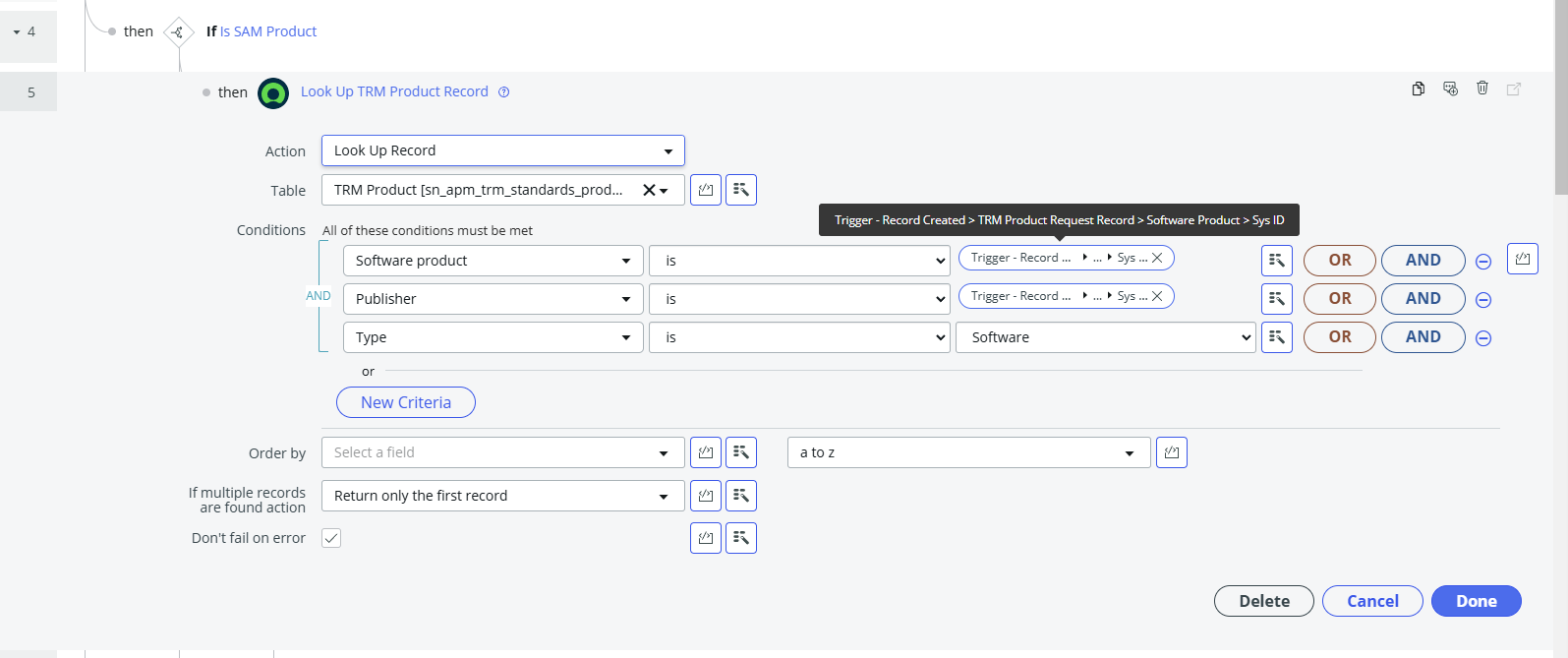Open operator dropdown in Software product row
Image resolution: width=1568 pixels, height=658 pixels.
pos(800,261)
